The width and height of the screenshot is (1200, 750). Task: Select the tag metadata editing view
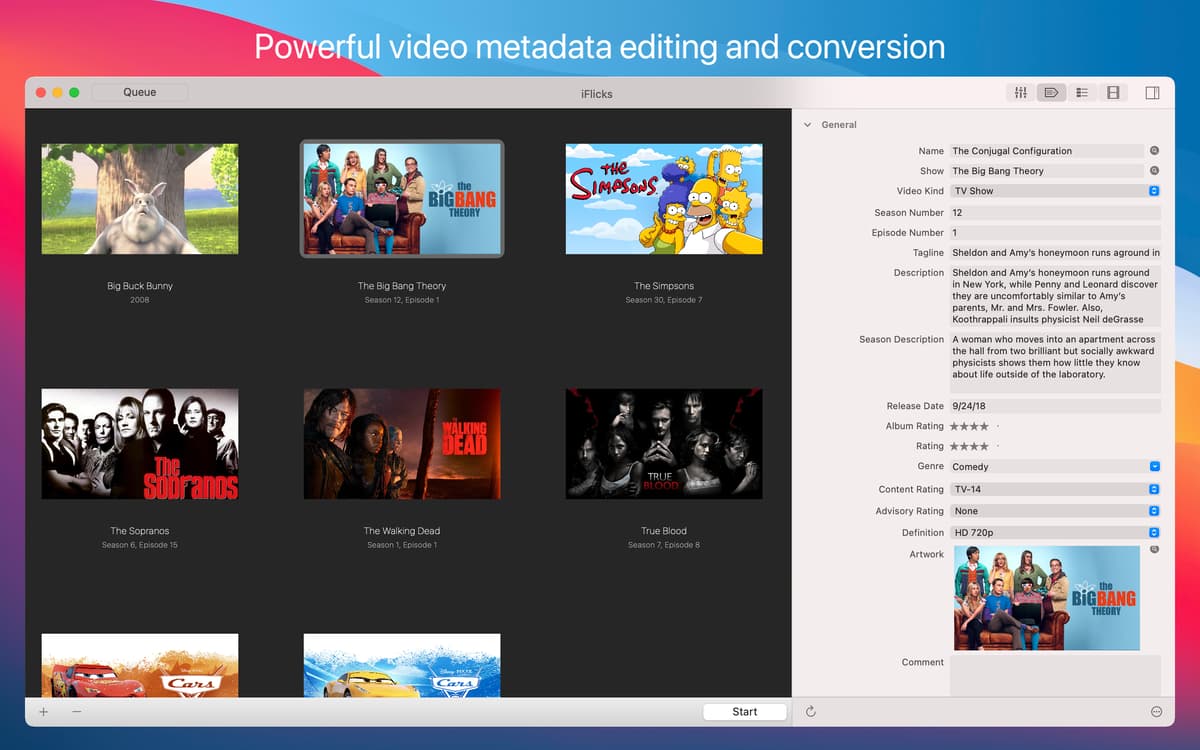[x=1051, y=92]
